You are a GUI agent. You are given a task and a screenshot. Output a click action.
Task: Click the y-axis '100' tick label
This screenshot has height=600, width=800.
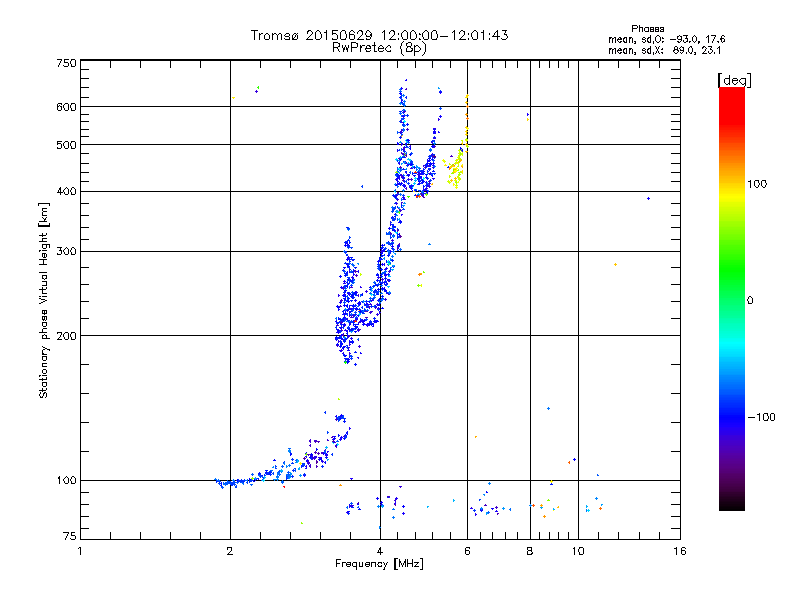(x=66, y=480)
